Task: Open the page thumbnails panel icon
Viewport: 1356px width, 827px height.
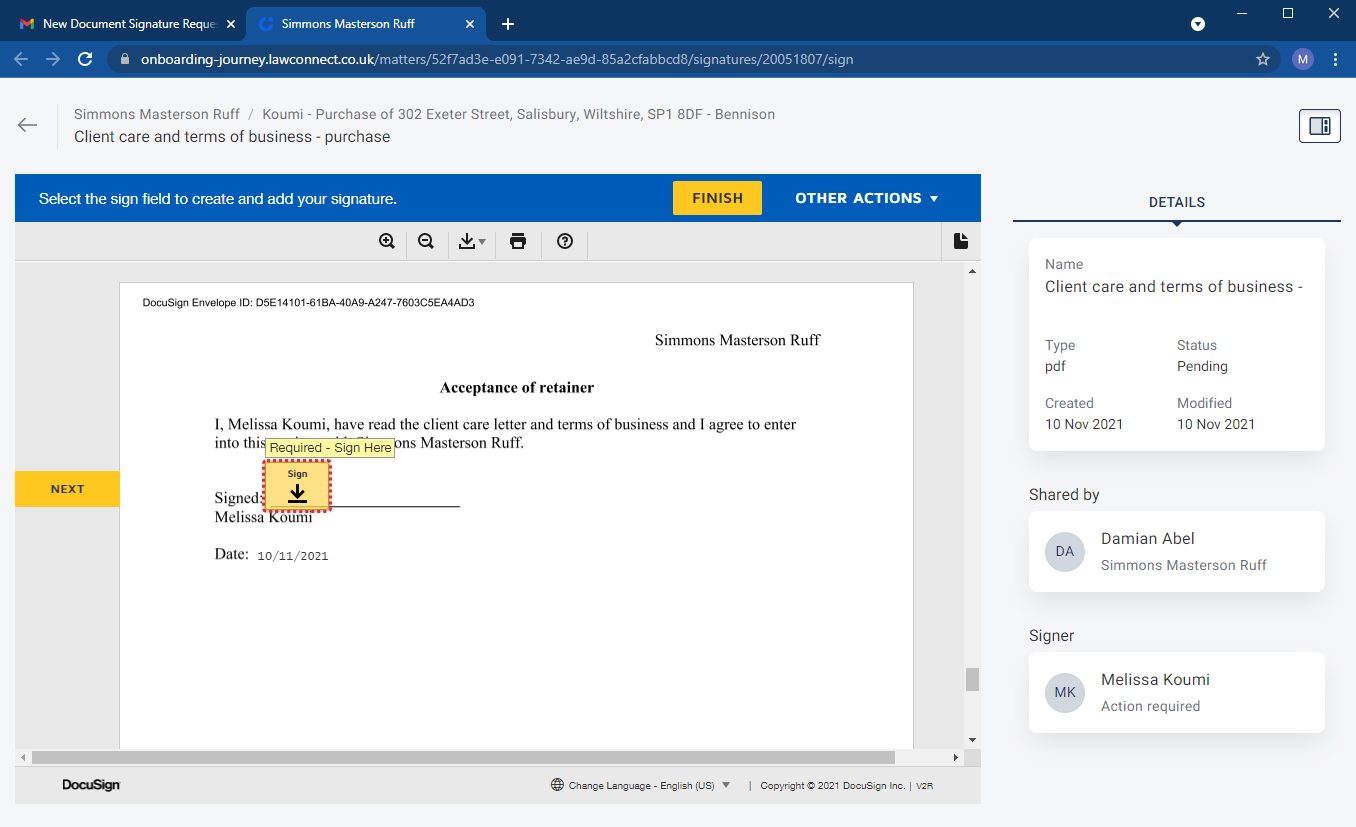Action: [961, 241]
